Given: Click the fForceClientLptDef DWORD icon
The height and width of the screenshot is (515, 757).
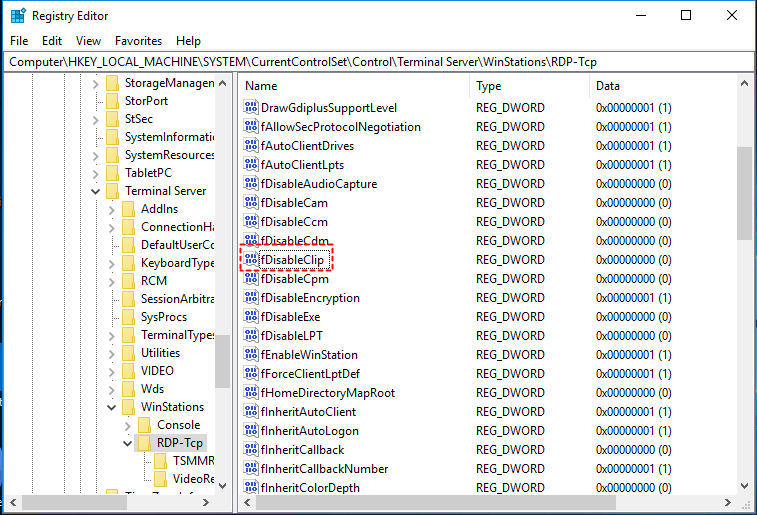Looking at the screenshot, I should tap(251, 374).
